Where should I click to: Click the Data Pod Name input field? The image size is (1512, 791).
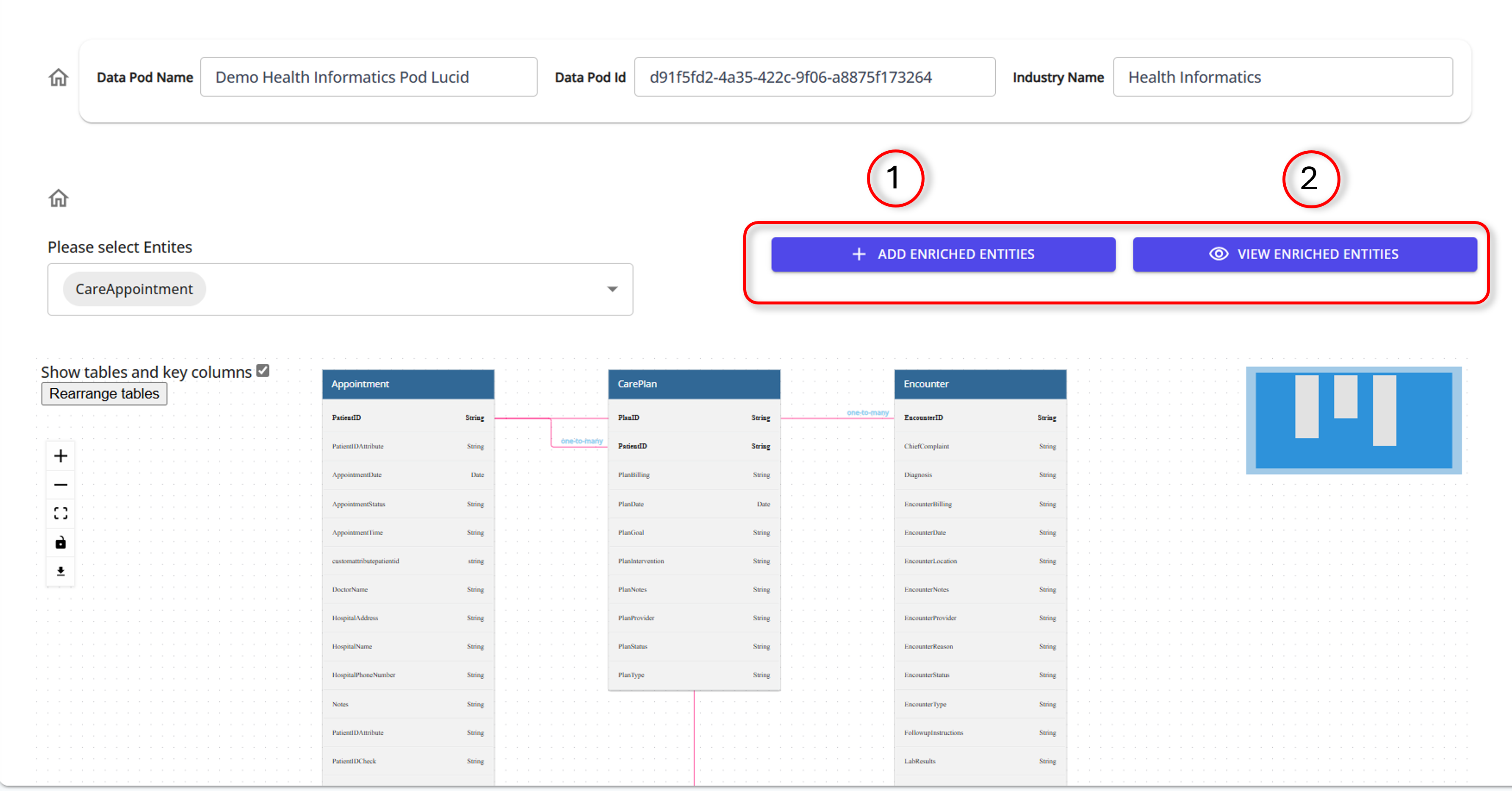coord(368,77)
